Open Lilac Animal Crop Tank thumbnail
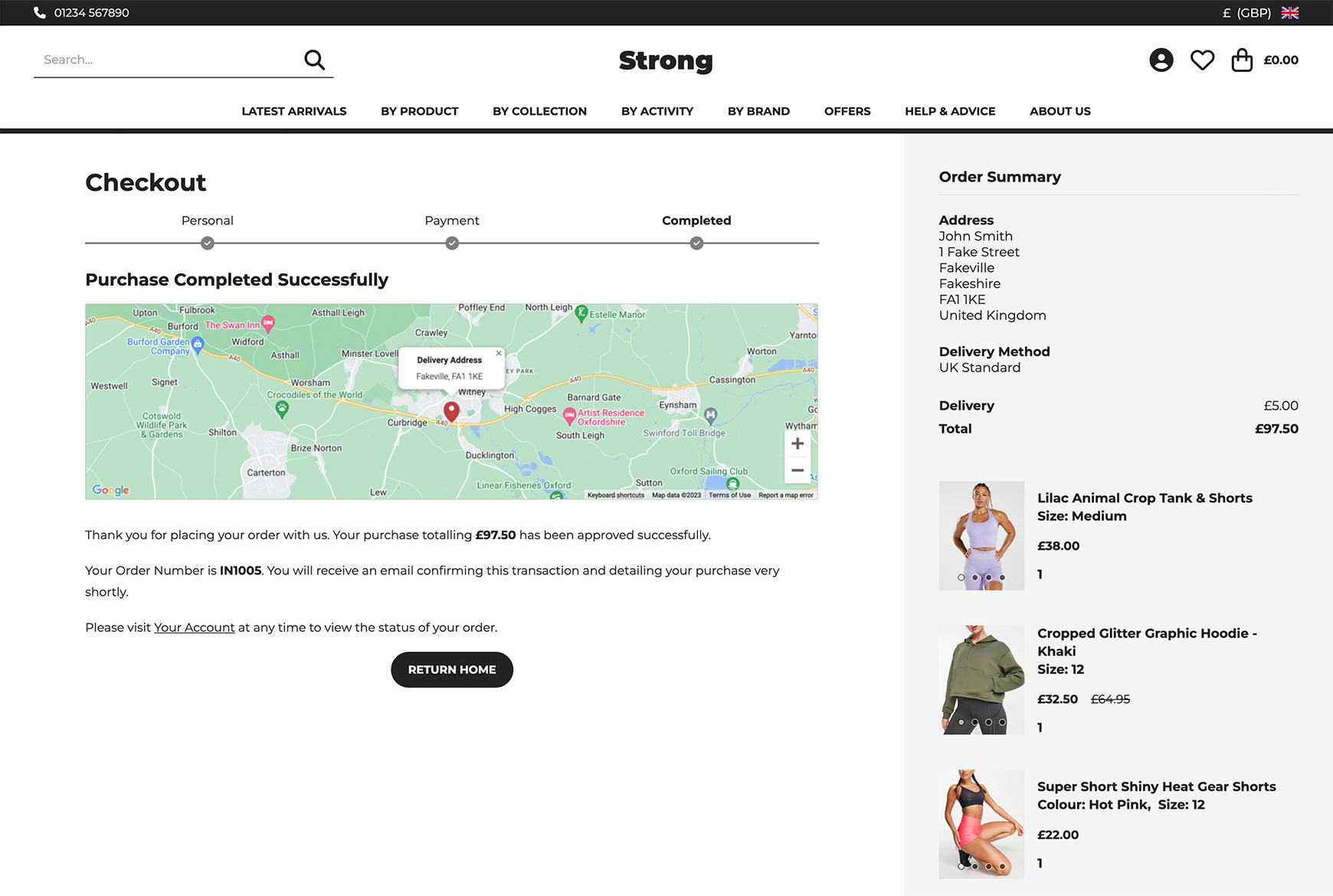1333x896 pixels. pos(981,535)
